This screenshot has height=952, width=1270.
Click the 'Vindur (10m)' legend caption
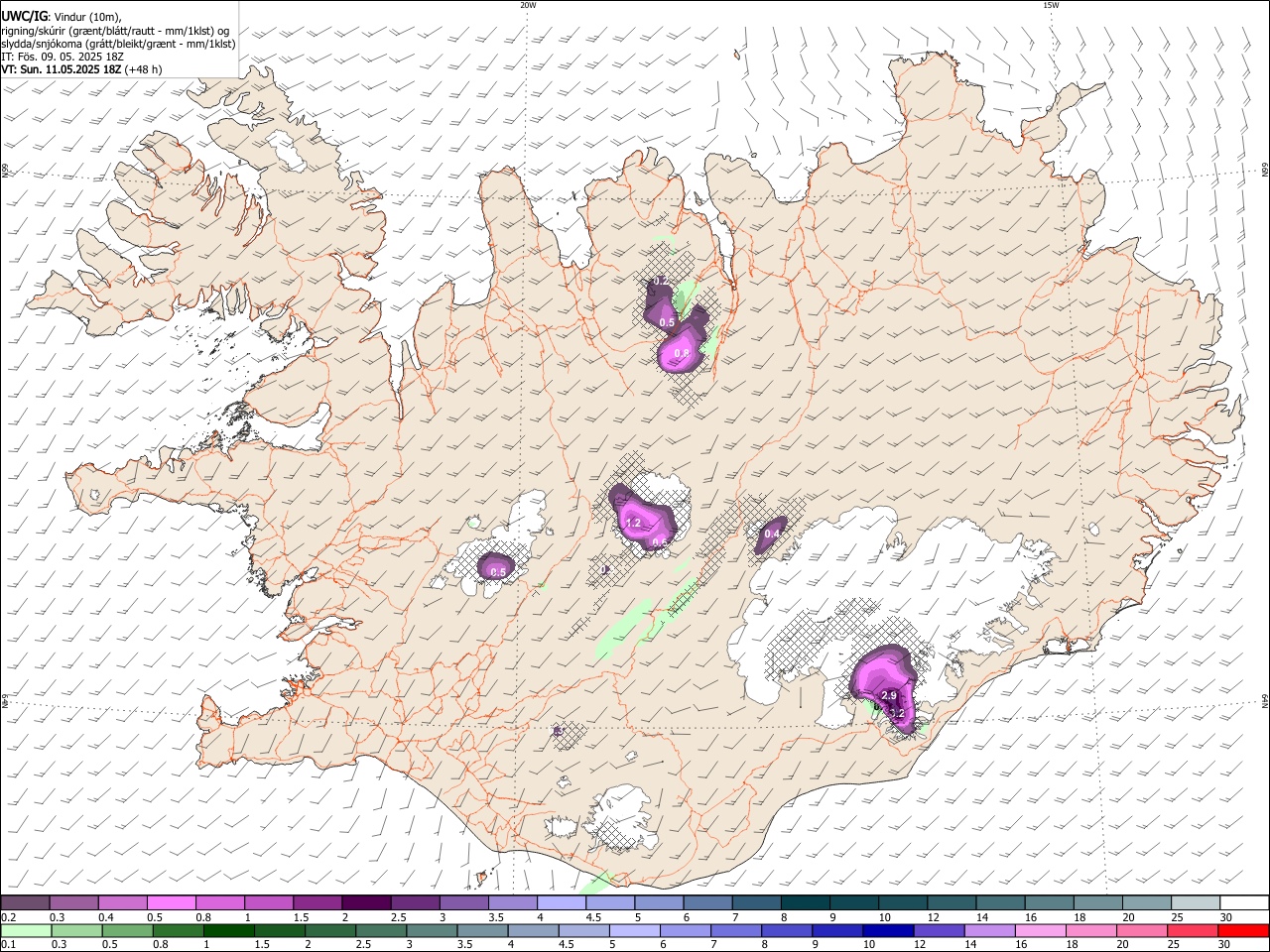tap(86, 17)
